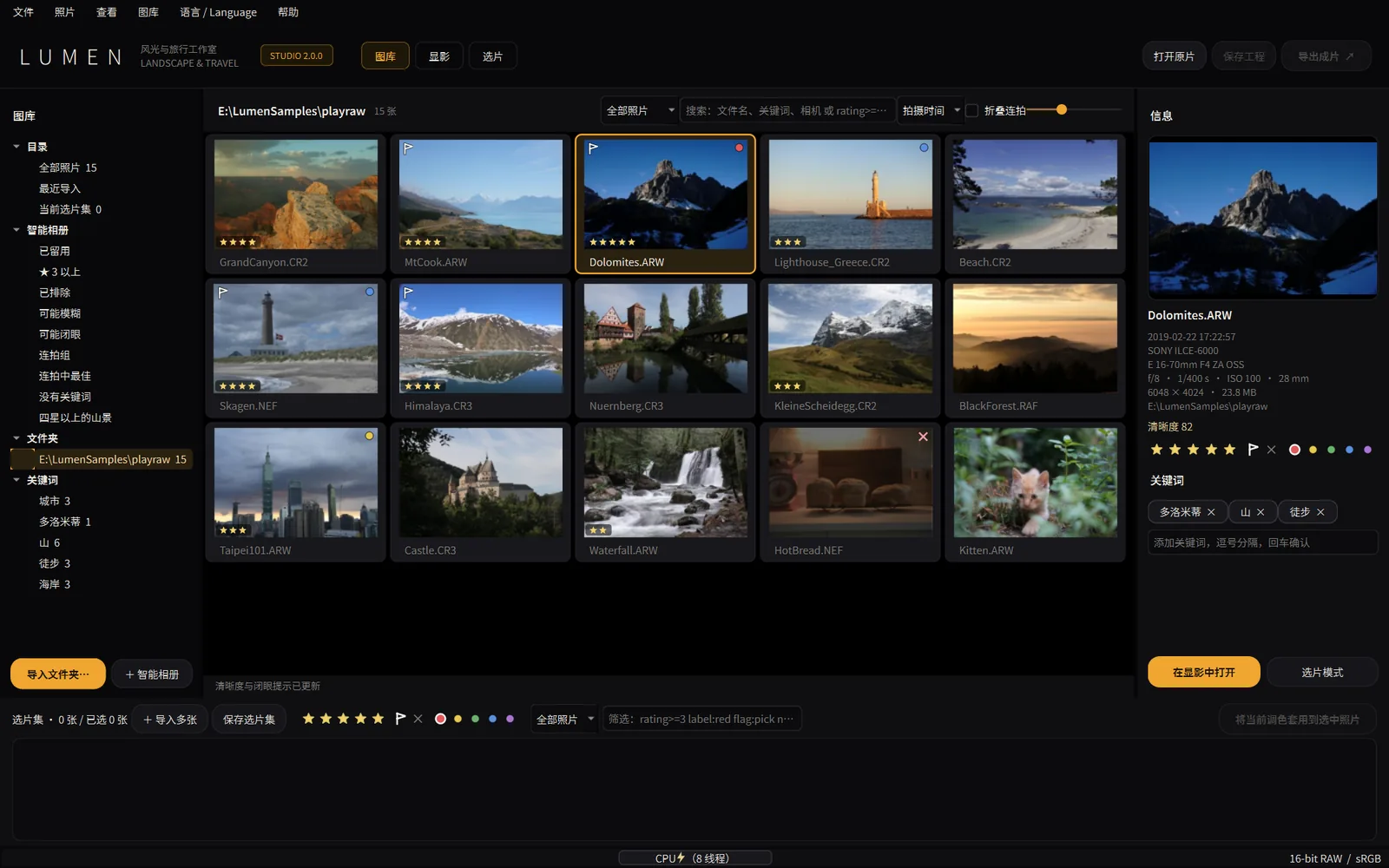The image size is (1389, 868).
Task: Click the flag icon on the Himalaya.CR3 thumbnail
Action: 408,293
